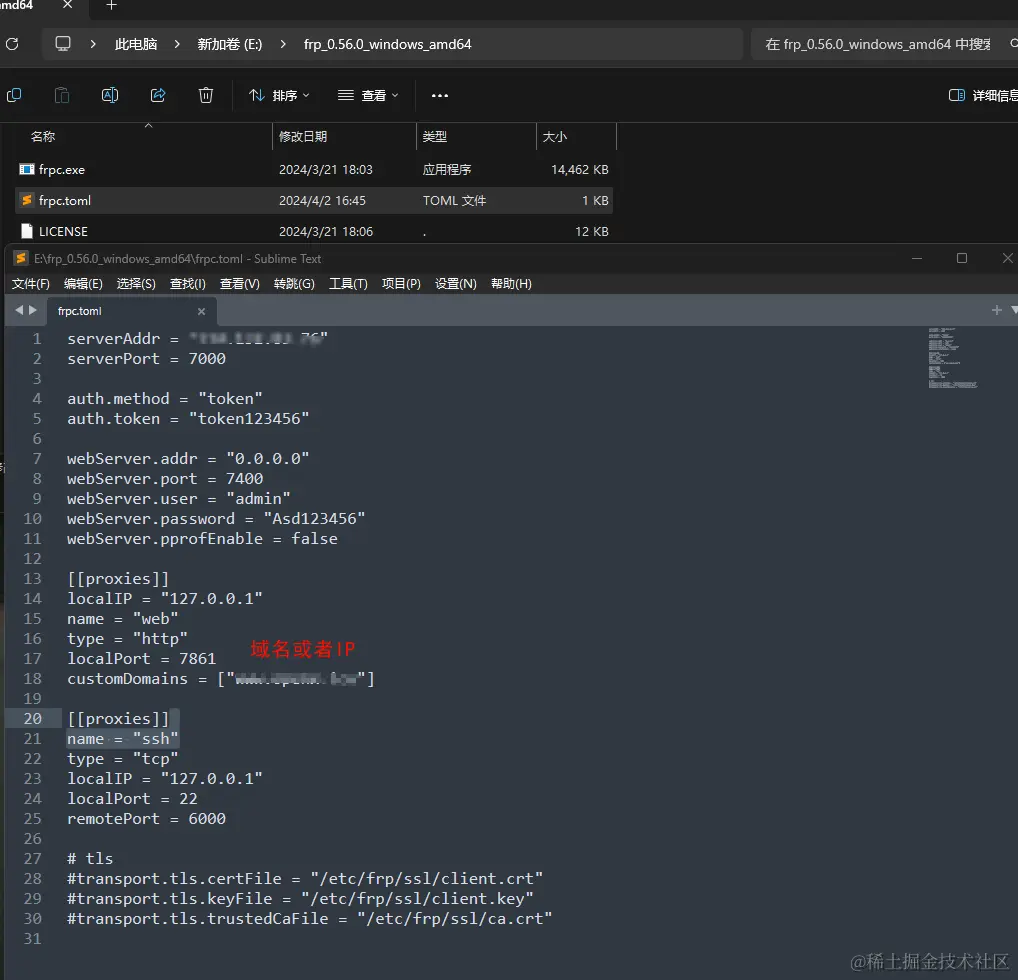Screen dimensions: 1018x980
Task: Click the type = "tcp" line
Action: click(x=123, y=759)
